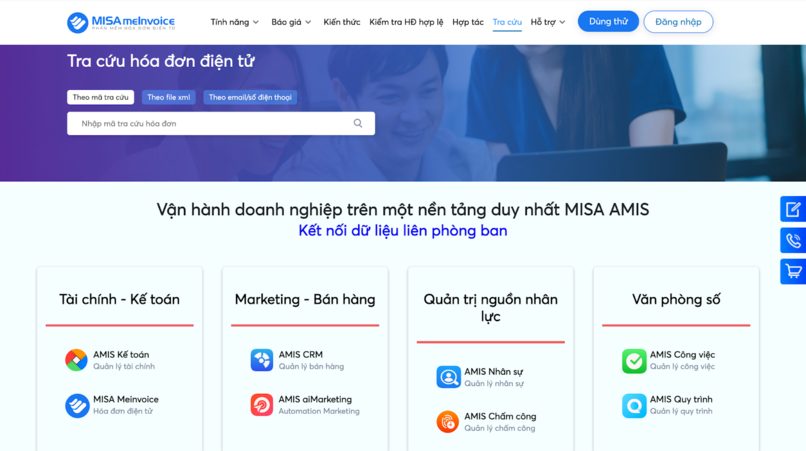806x451 pixels.
Task: Click the MISA meInvoice logo
Action: click(121, 22)
